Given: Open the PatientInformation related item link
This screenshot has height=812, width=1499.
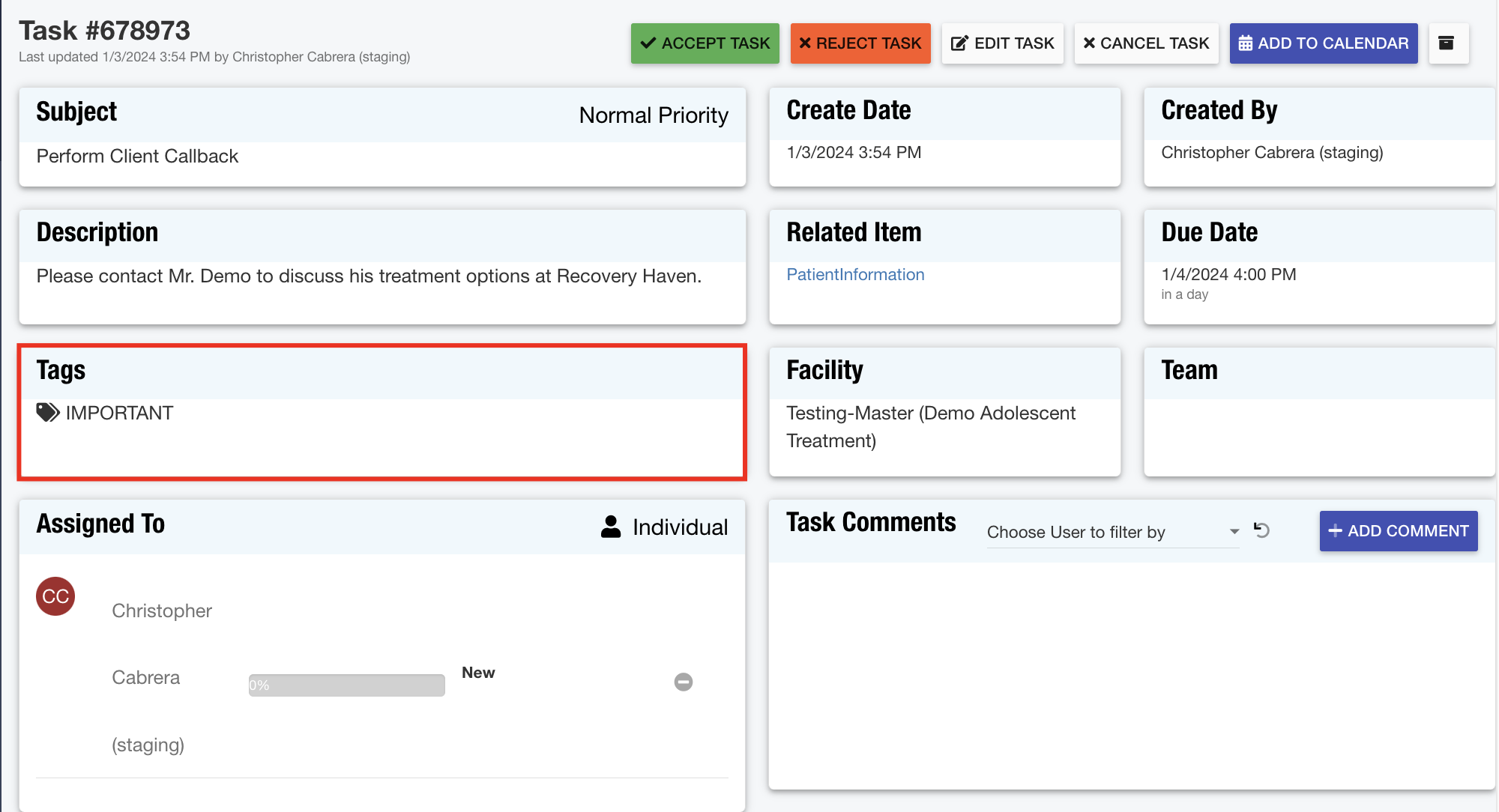Looking at the screenshot, I should (855, 275).
